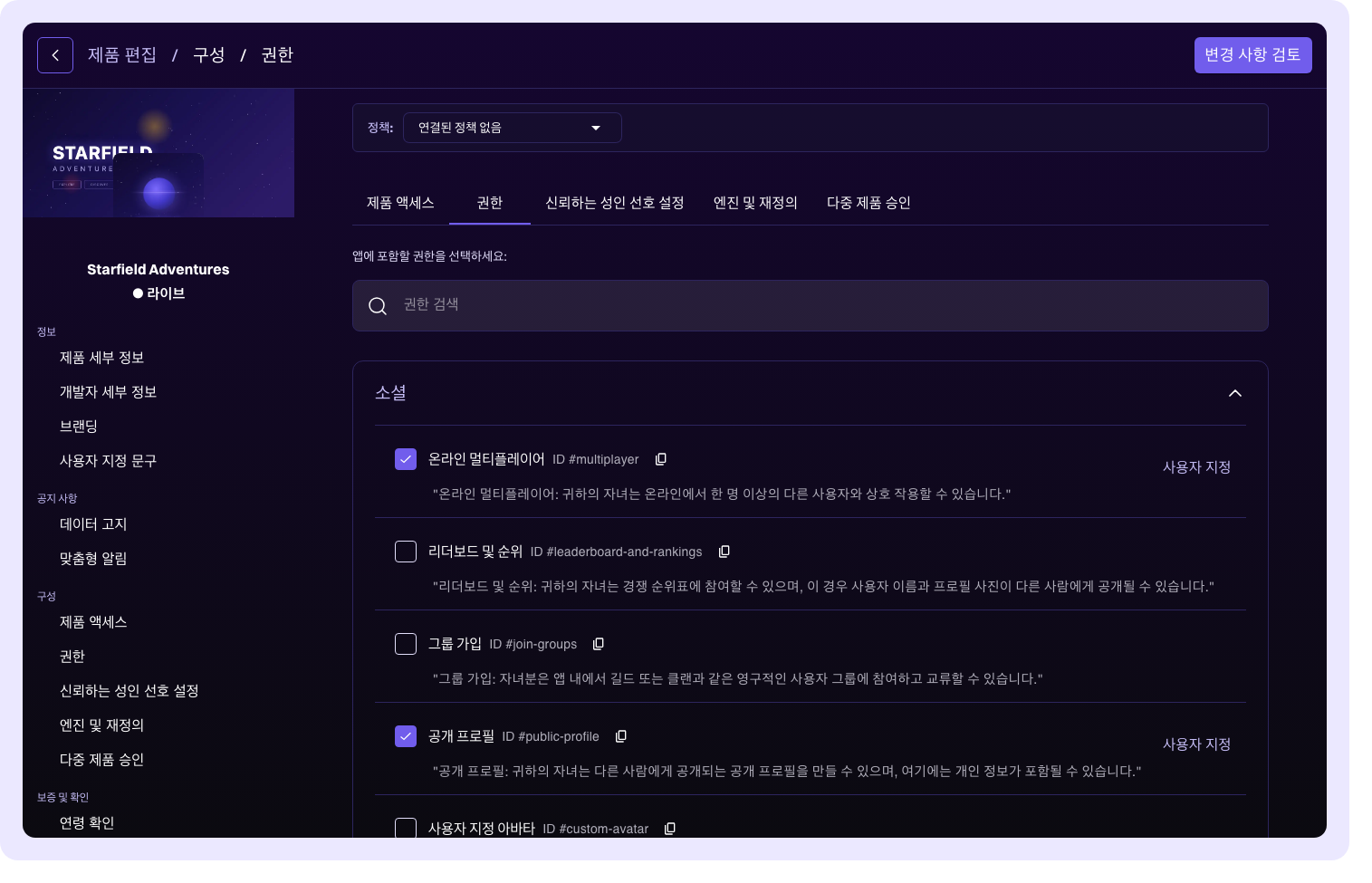
Task: Click the search magnifier icon
Action: pyautogui.click(x=378, y=306)
